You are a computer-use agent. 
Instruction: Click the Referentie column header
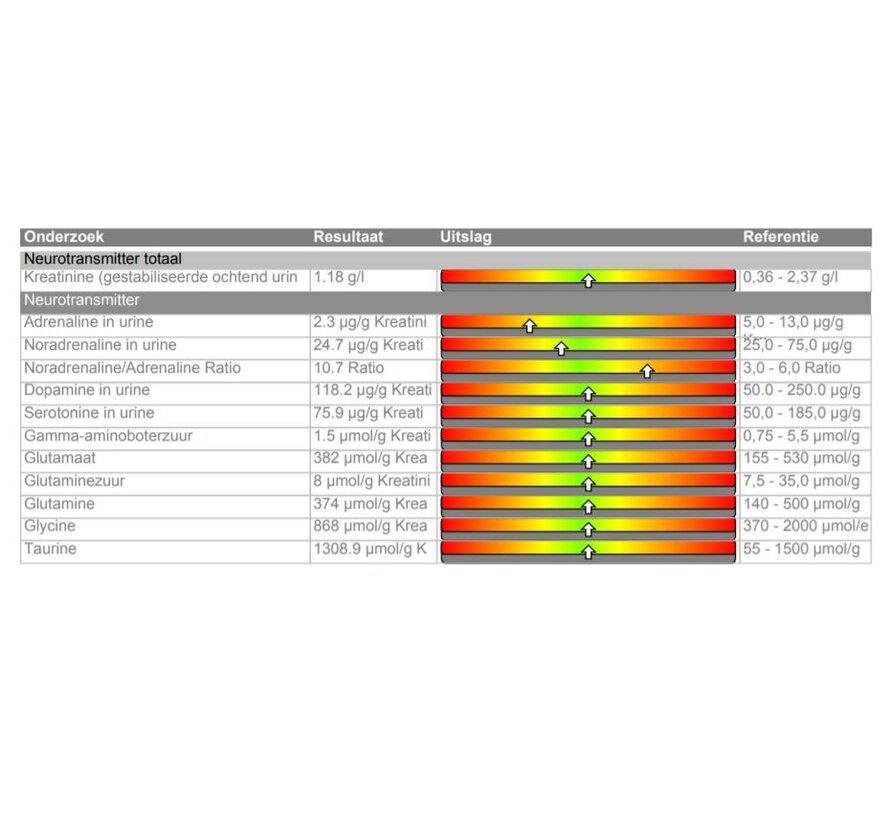point(780,237)
